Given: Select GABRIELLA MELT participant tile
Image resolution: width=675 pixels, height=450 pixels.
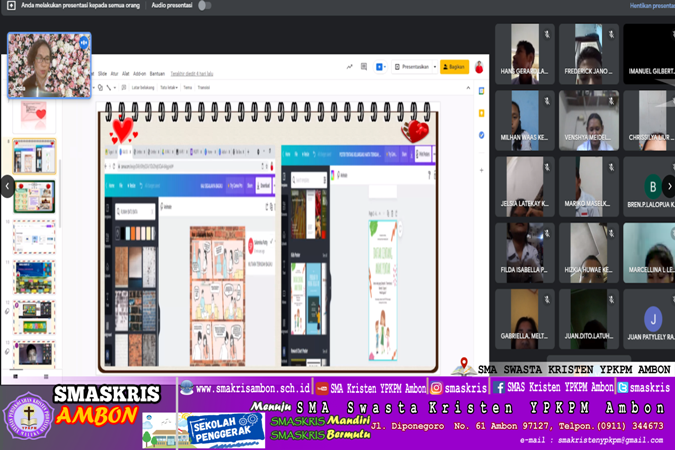Looking at the screenshot, I should click(x=525, y=319).
